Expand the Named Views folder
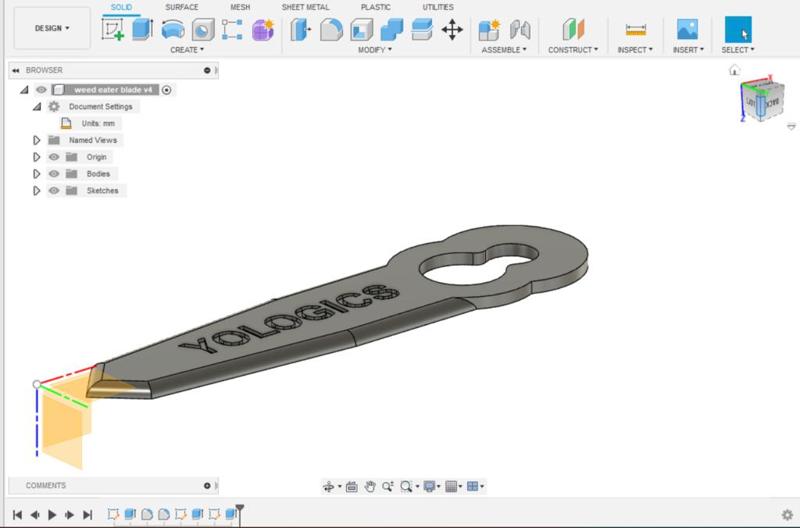800x528 pixels. 36,140
